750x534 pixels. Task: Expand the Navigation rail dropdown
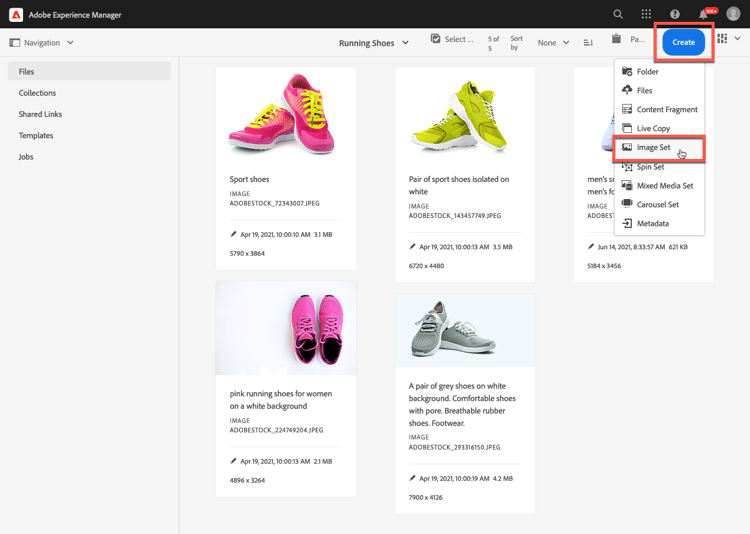pyautogui.click(x=42, y=43)
